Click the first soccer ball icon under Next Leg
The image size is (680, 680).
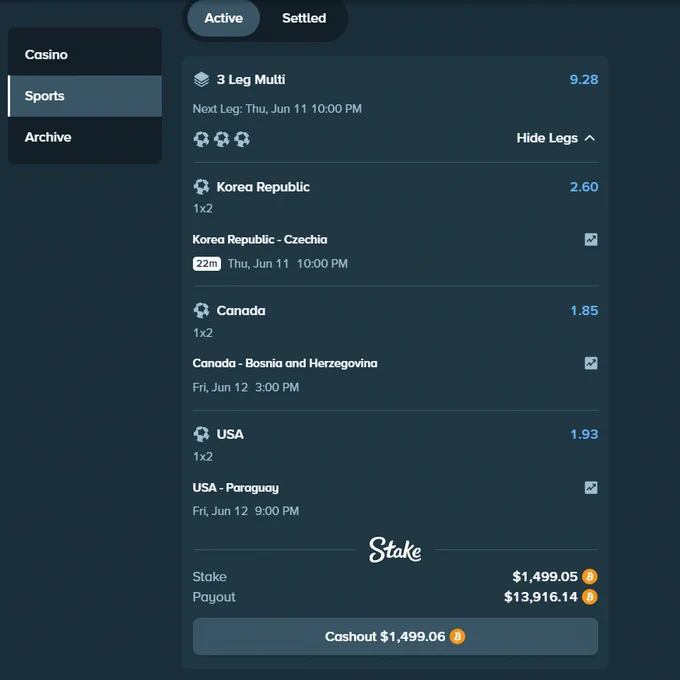pos(201,139)
